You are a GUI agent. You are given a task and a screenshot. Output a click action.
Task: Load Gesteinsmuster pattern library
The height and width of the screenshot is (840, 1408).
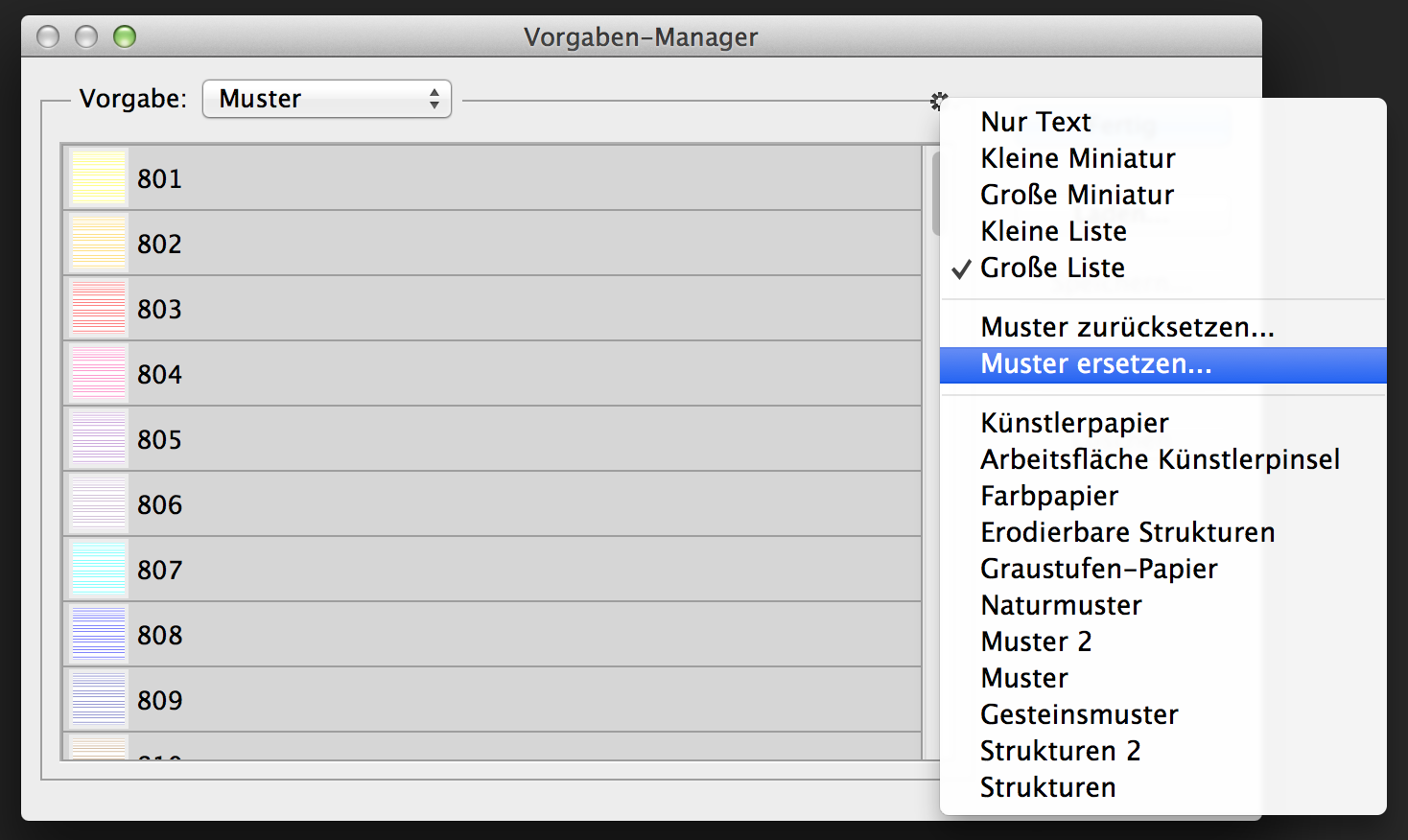(x=1079, y=714)
